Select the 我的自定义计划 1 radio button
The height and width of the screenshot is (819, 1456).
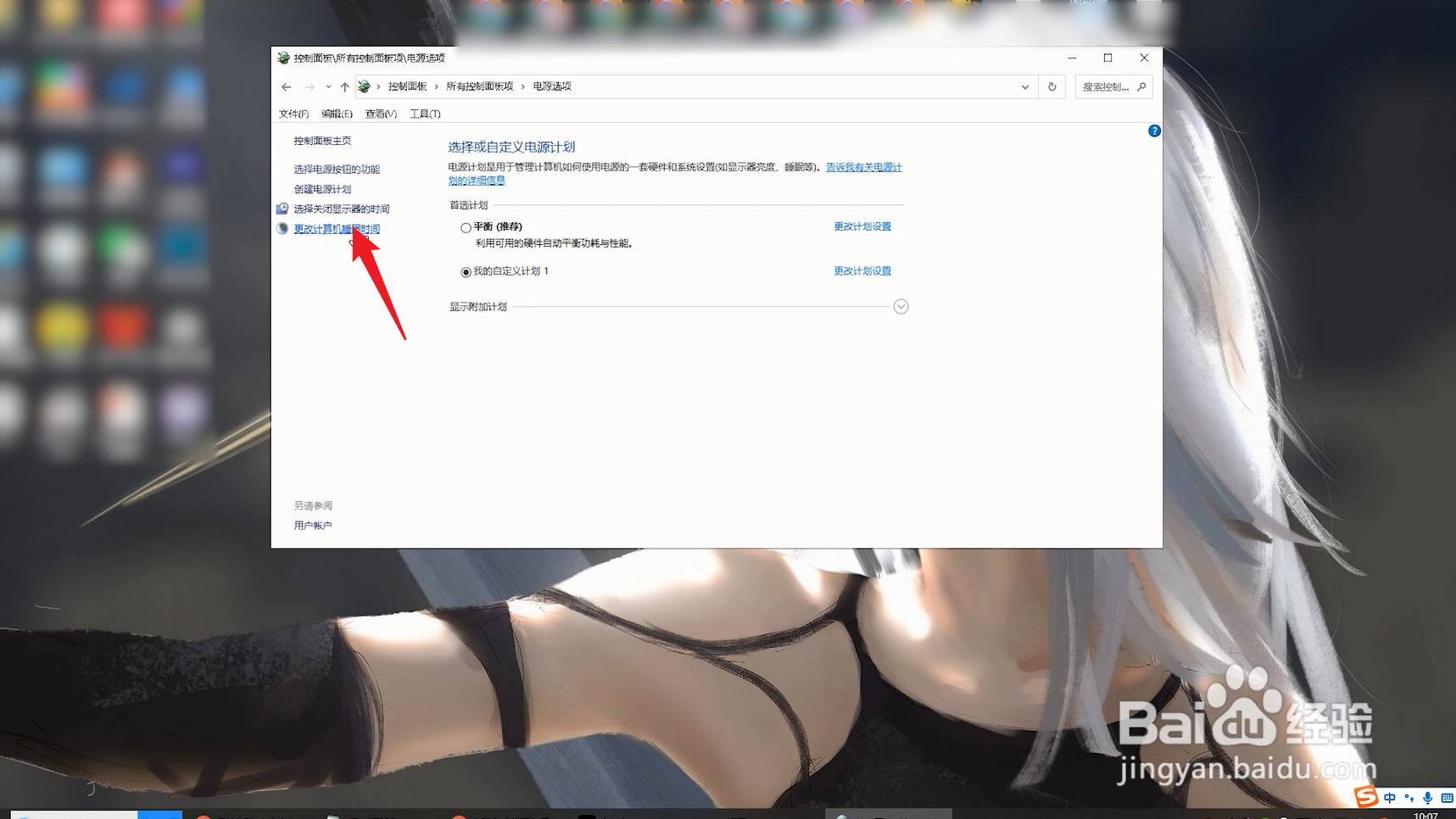(x=466, y=272)
